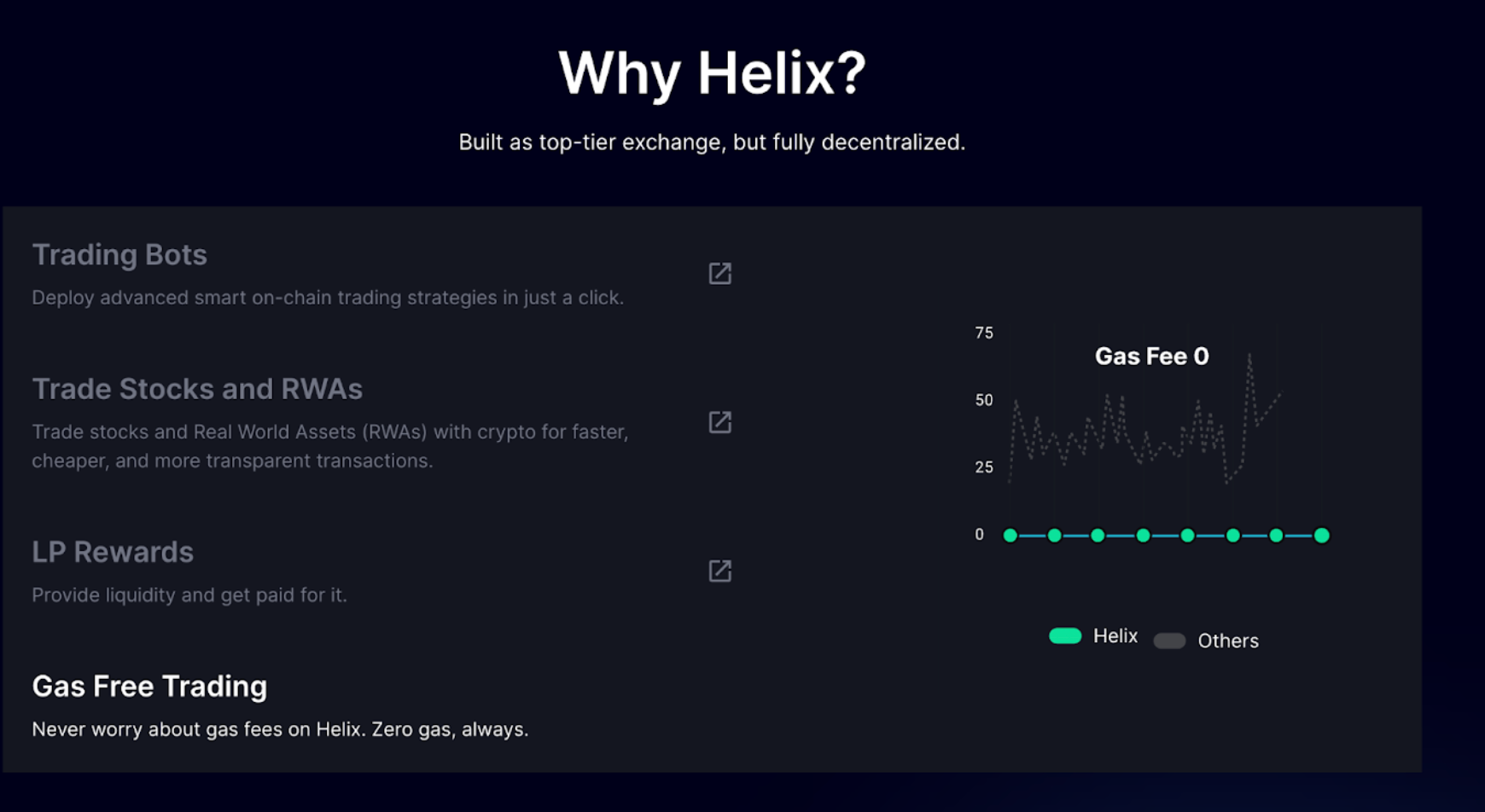1485x812 pixels.
Task: Click the first green Helix data point
Action: [x=1010, y=536]
